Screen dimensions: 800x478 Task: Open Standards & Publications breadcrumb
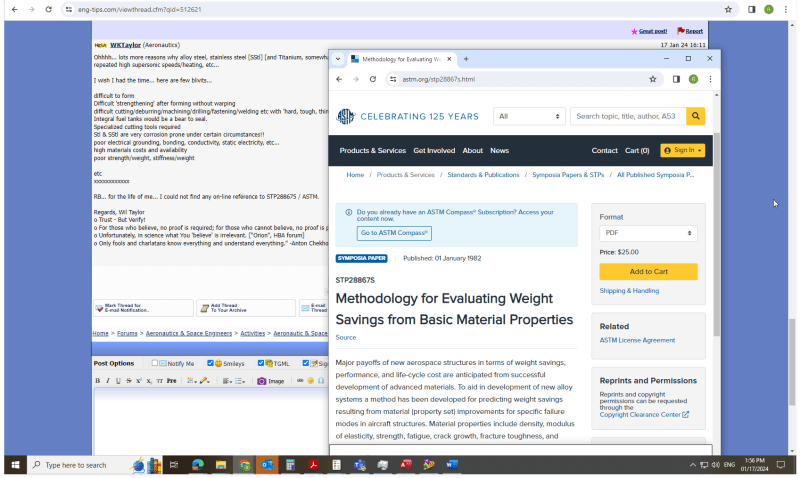[x=483, y=175]
